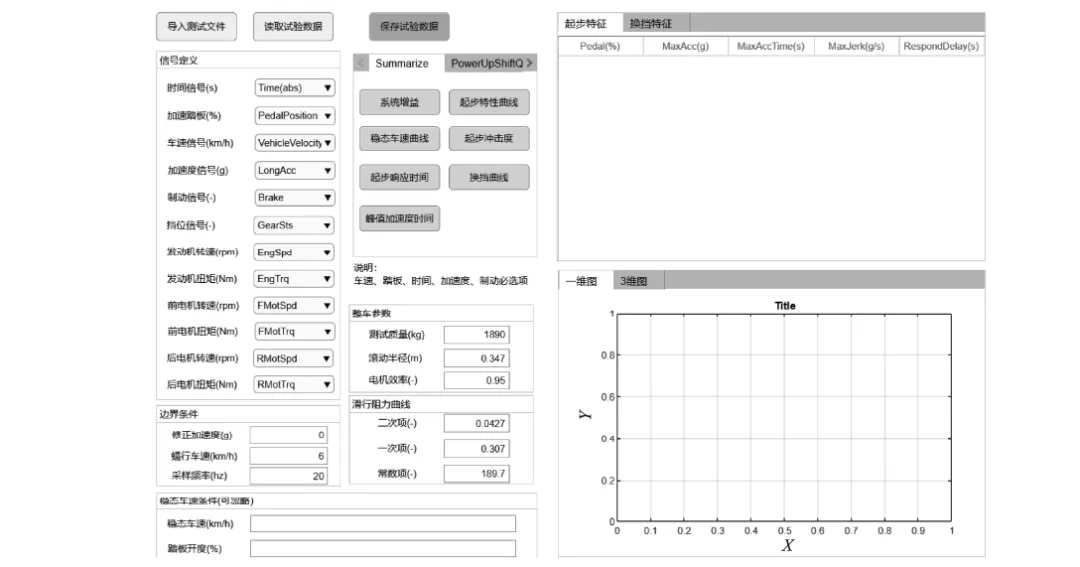Click the 读取试验数据 button
This screenshot has width=1080, height=567.
tap(293, 26)
